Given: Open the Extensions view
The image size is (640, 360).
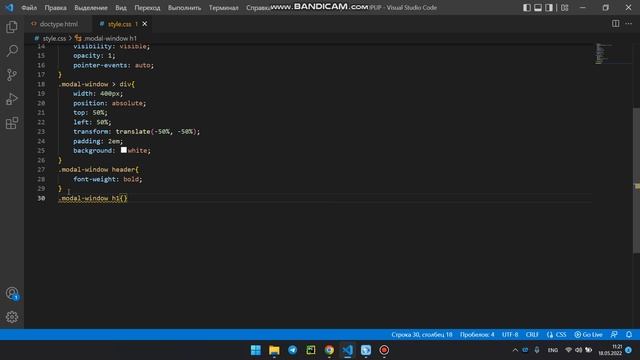Looking at the screenshot, I should click(x=12, y=123).
